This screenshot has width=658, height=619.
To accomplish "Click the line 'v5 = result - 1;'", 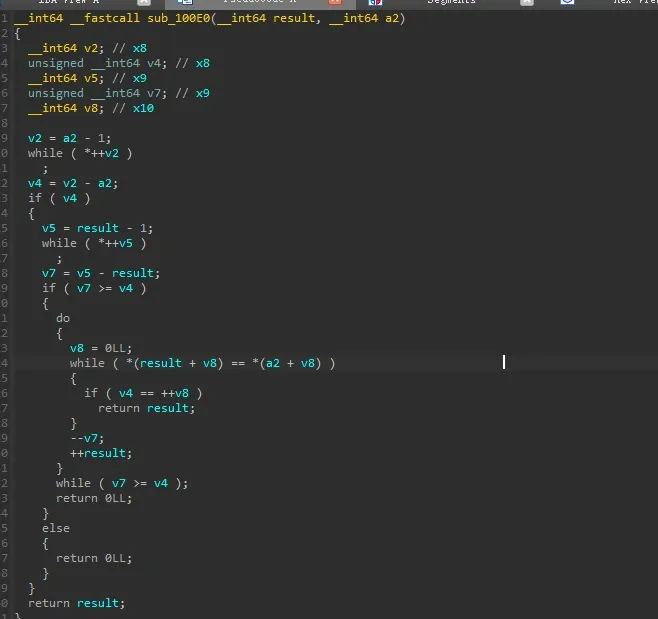I will tap(97, 228).
